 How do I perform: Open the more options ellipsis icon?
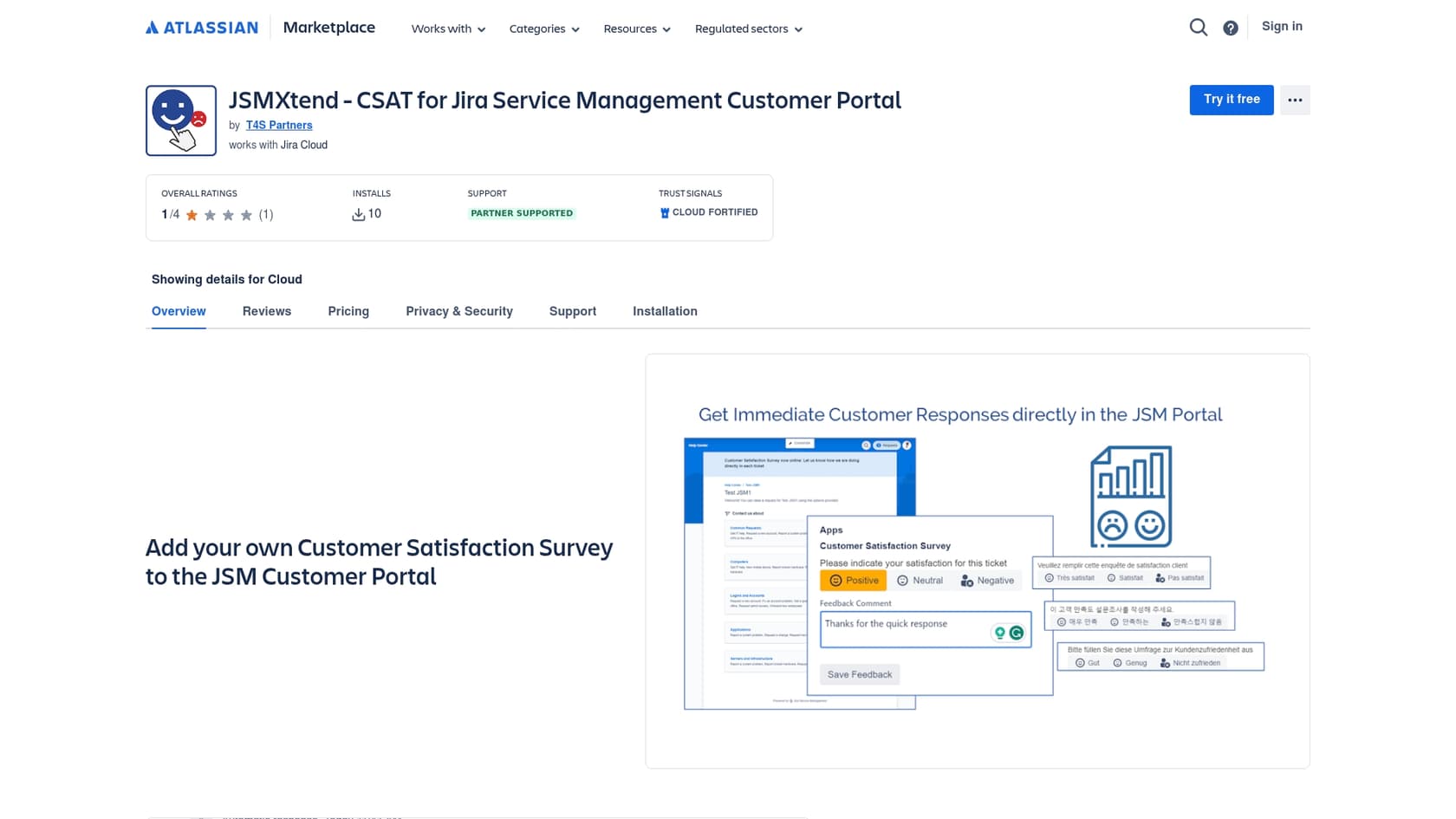(1295, 100)
